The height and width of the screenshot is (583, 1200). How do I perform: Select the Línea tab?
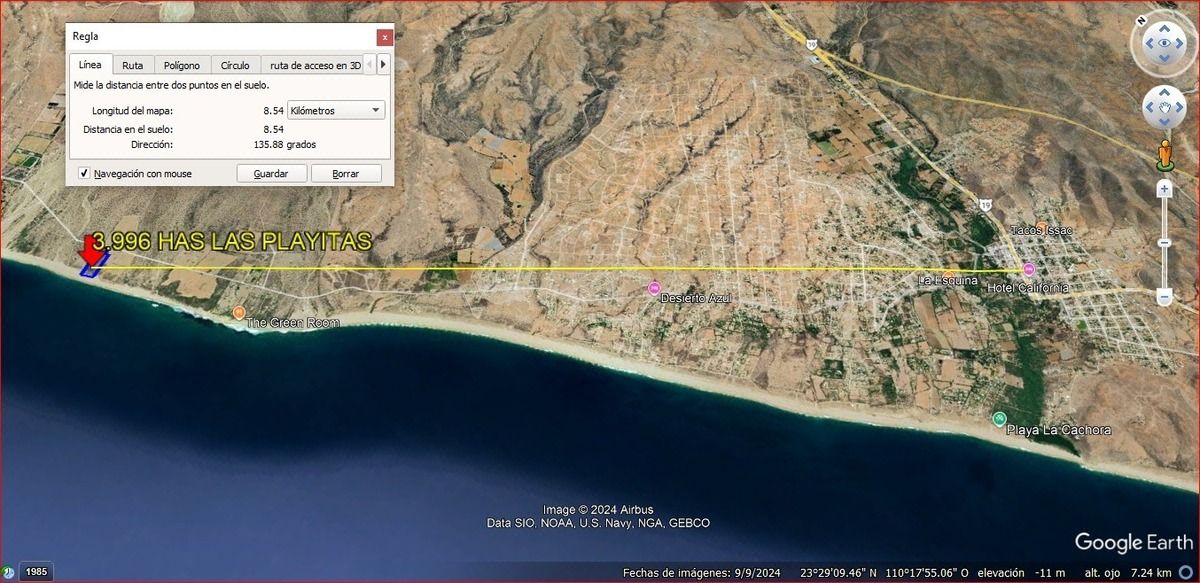tap(90, 64)
